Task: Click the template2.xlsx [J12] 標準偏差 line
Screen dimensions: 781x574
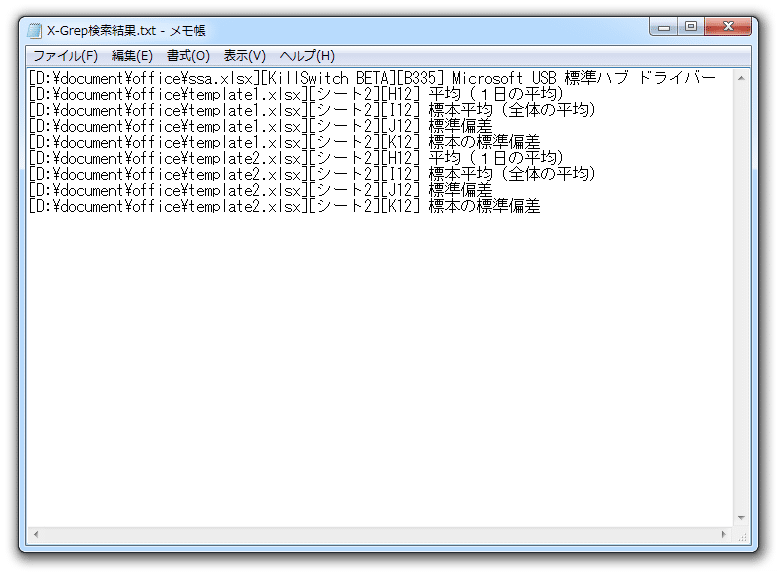Action: (x=260, y=190)
